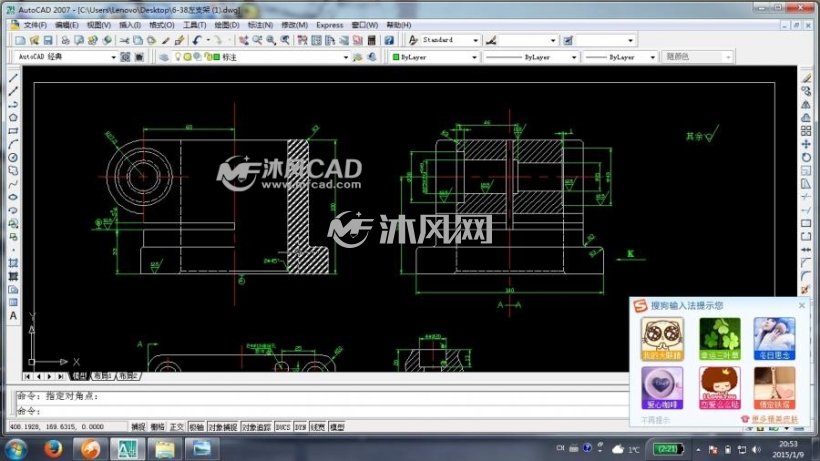The height and width of the screenshot is (461, 820).
Task: Open the table style dropdown
Action: pyautogui.click(x=630, y=40)
